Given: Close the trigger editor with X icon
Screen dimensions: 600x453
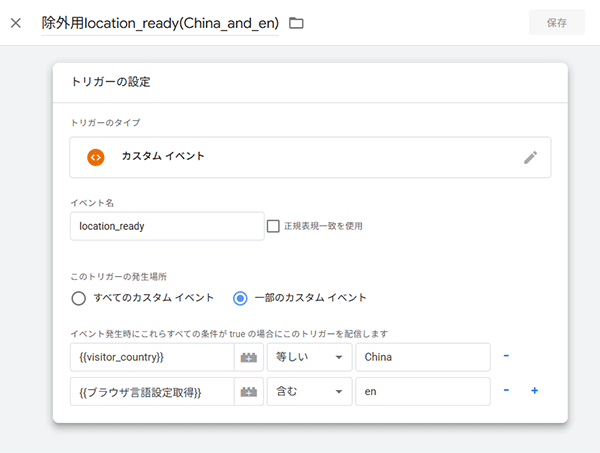Looking at the screenshot, I should click(x=15, y=22).
